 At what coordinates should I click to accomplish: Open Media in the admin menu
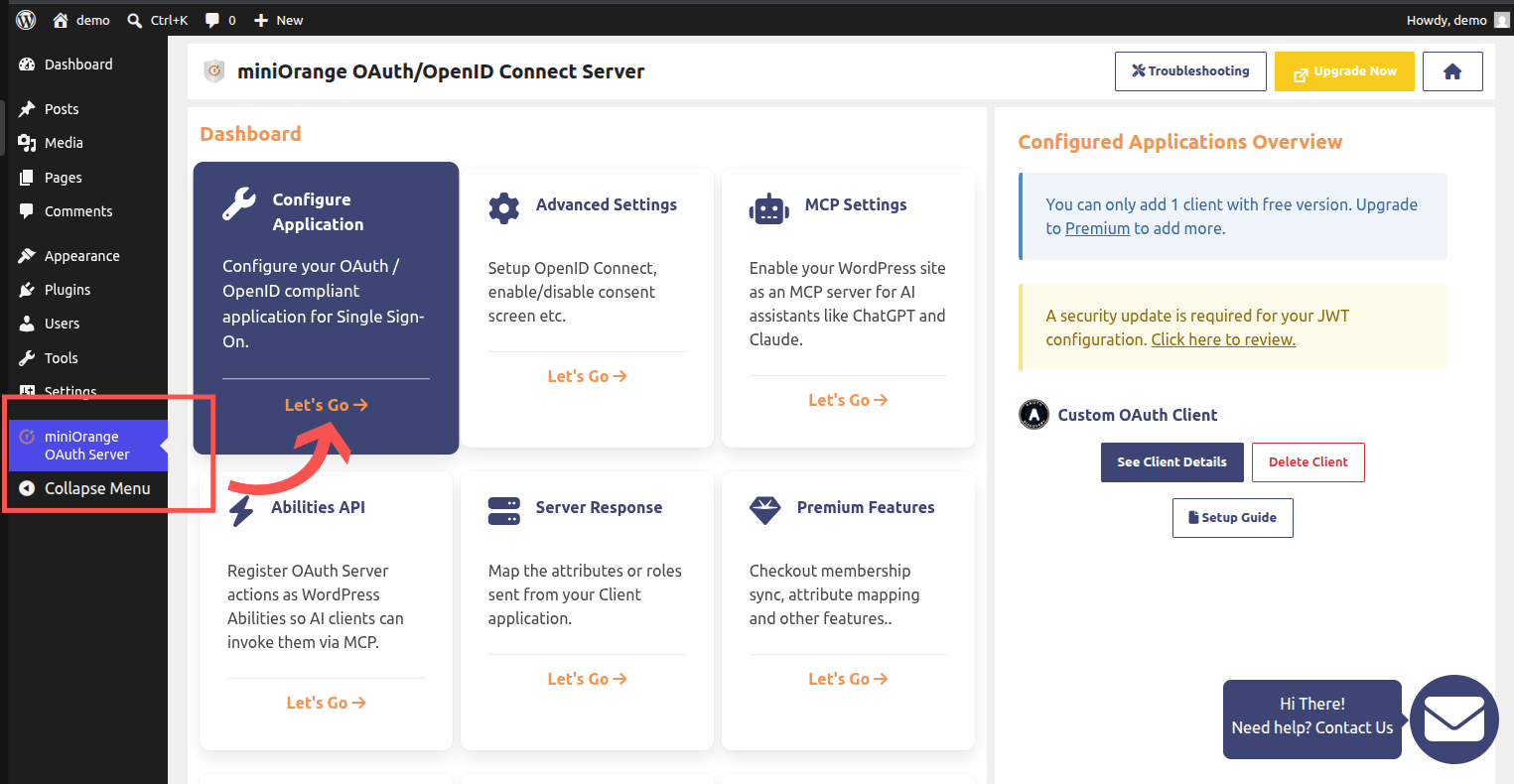[x=64, y=143]
